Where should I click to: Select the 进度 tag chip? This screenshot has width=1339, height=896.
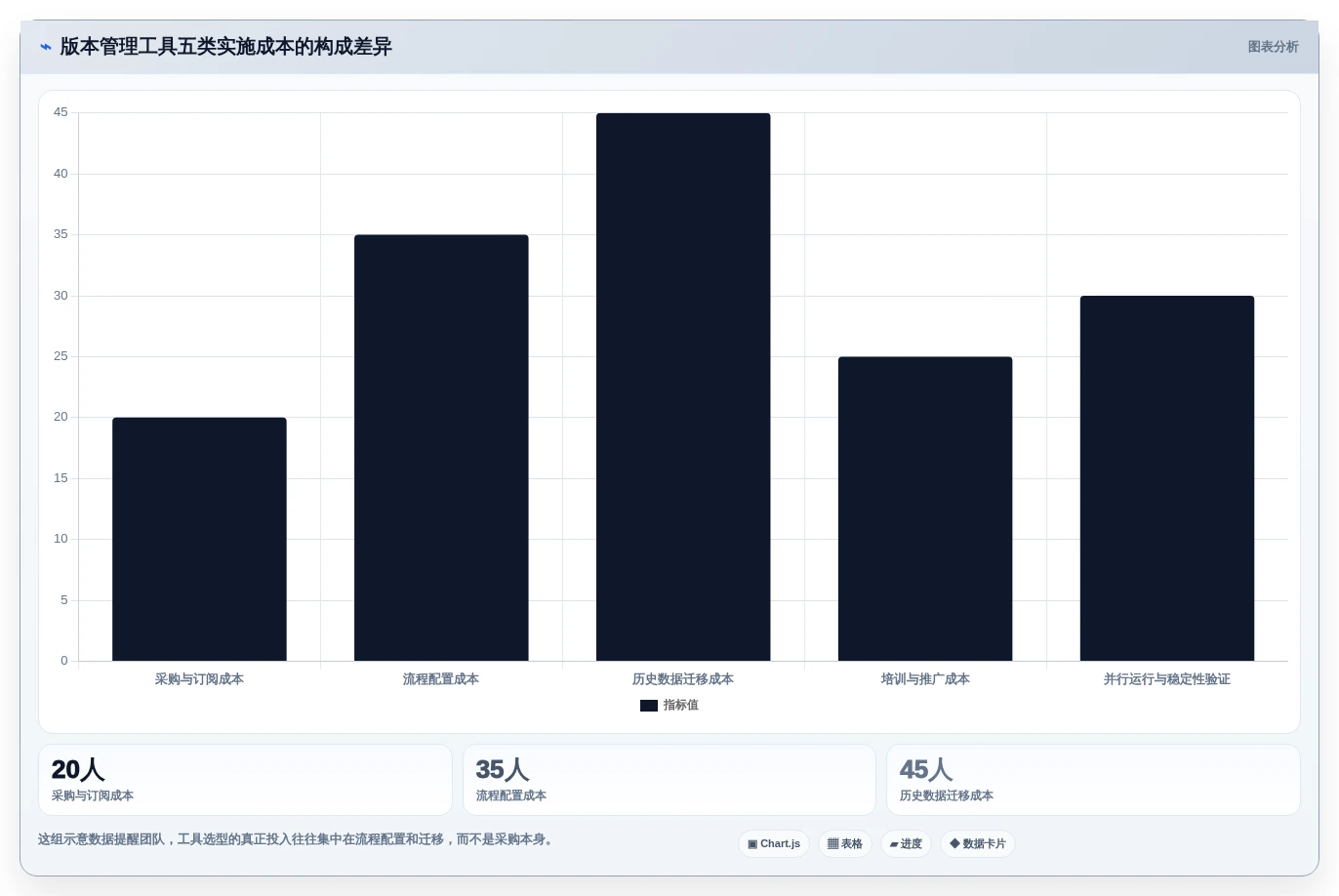(906, 843)
